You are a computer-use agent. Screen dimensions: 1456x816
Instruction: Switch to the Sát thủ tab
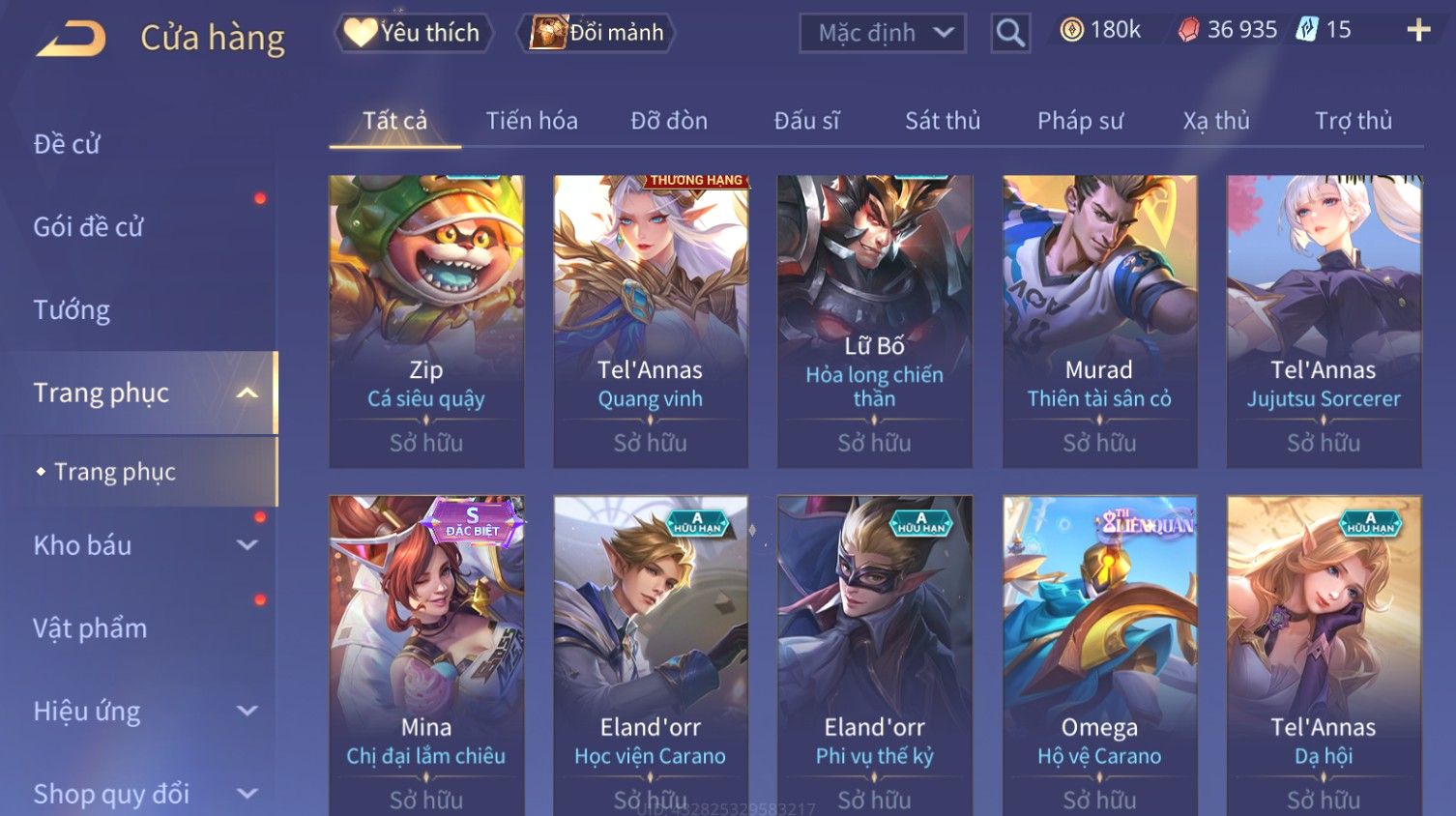coord(943,121)
